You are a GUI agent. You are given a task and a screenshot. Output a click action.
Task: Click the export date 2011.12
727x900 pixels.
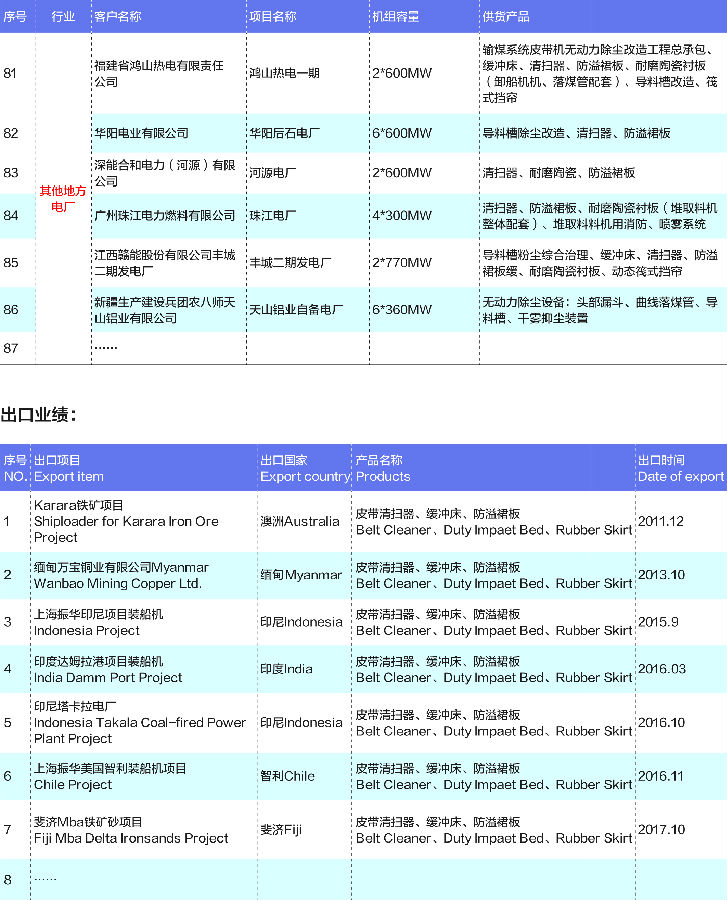[x=660, y=521]
